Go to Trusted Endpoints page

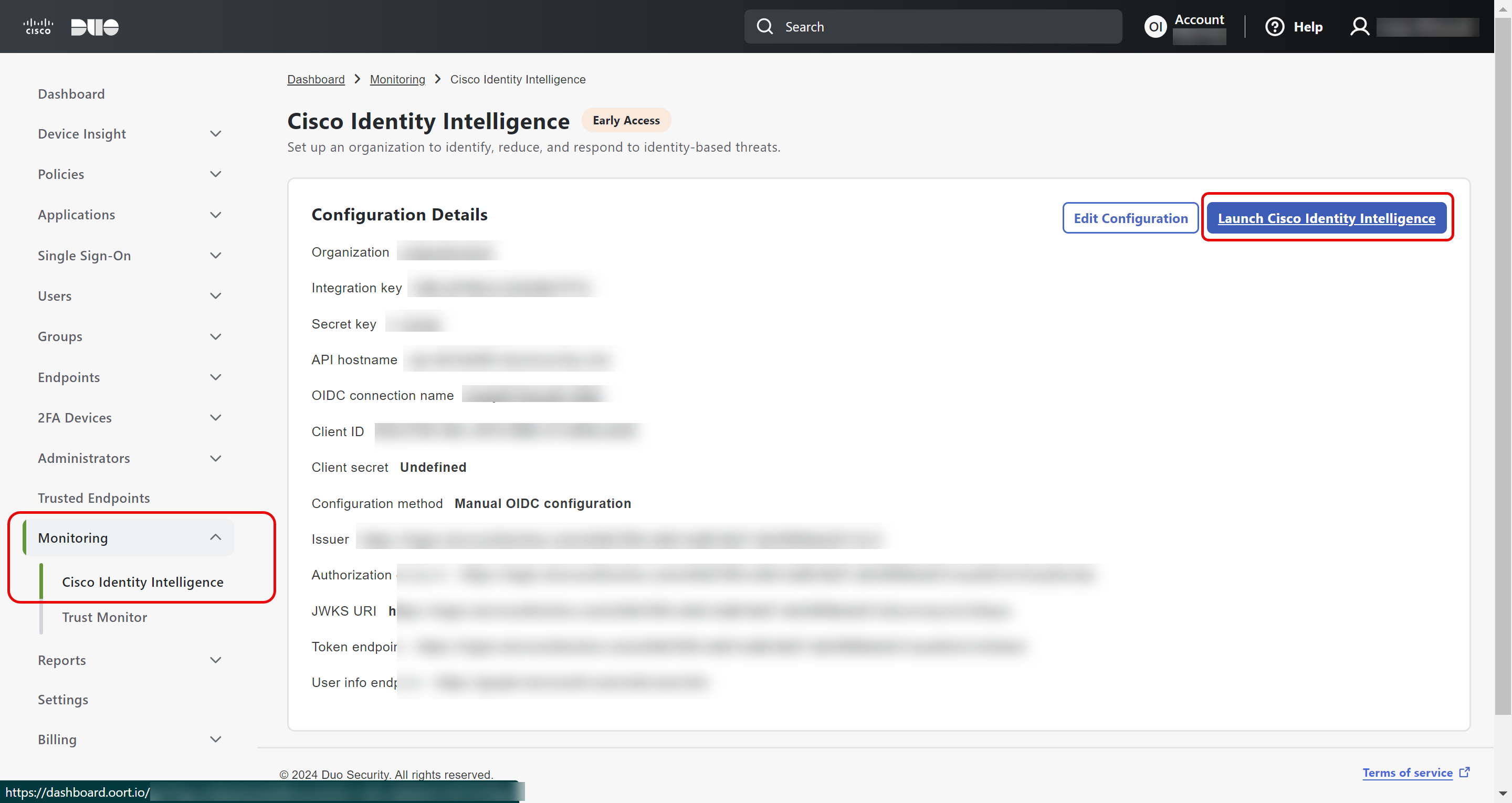(94, 498)
